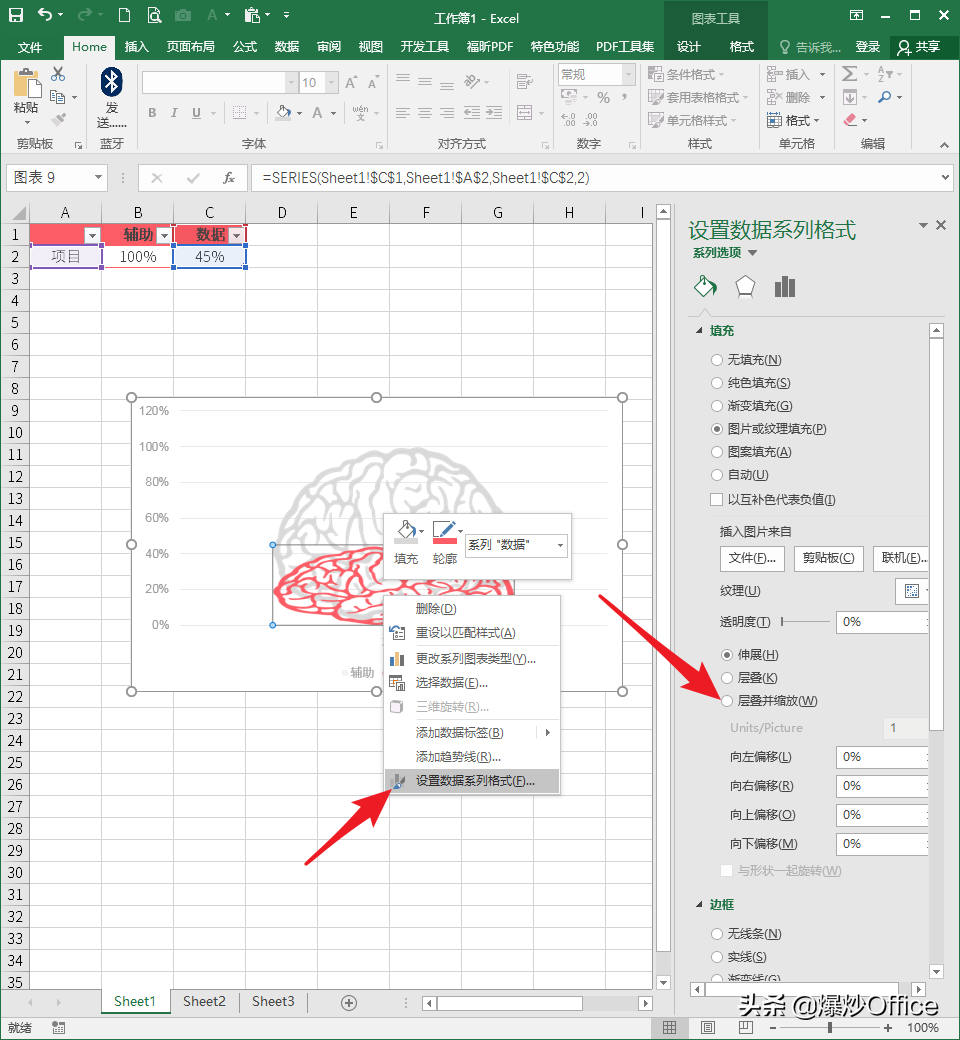960x1040 pixels.
Task: Close the Format Data Series pane
Action: 941,226
